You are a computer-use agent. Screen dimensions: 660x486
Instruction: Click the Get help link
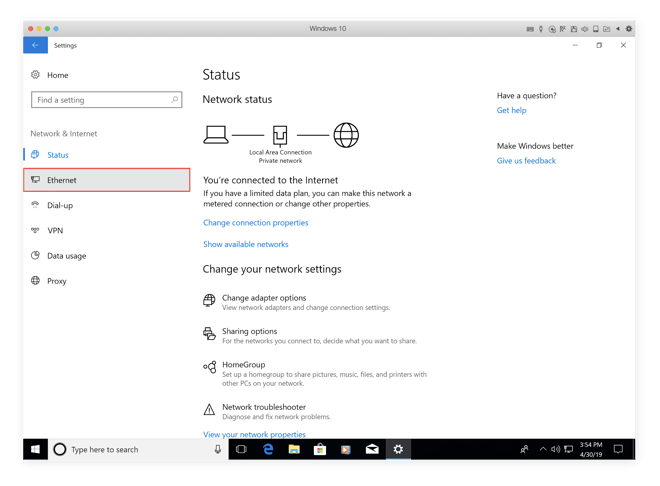(511, 110)
